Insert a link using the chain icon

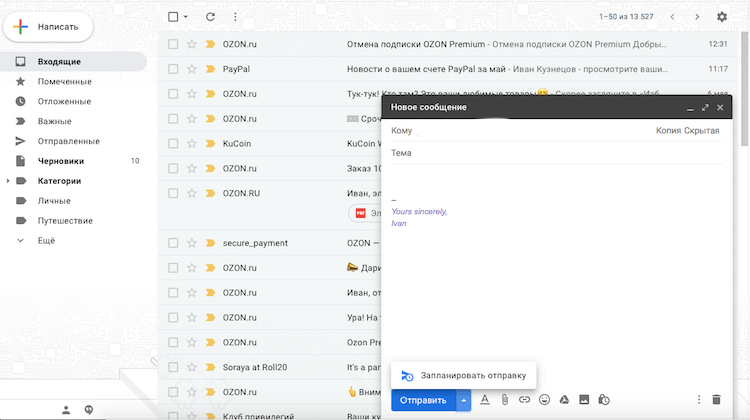pyautogui.click(x=524, y=400)
